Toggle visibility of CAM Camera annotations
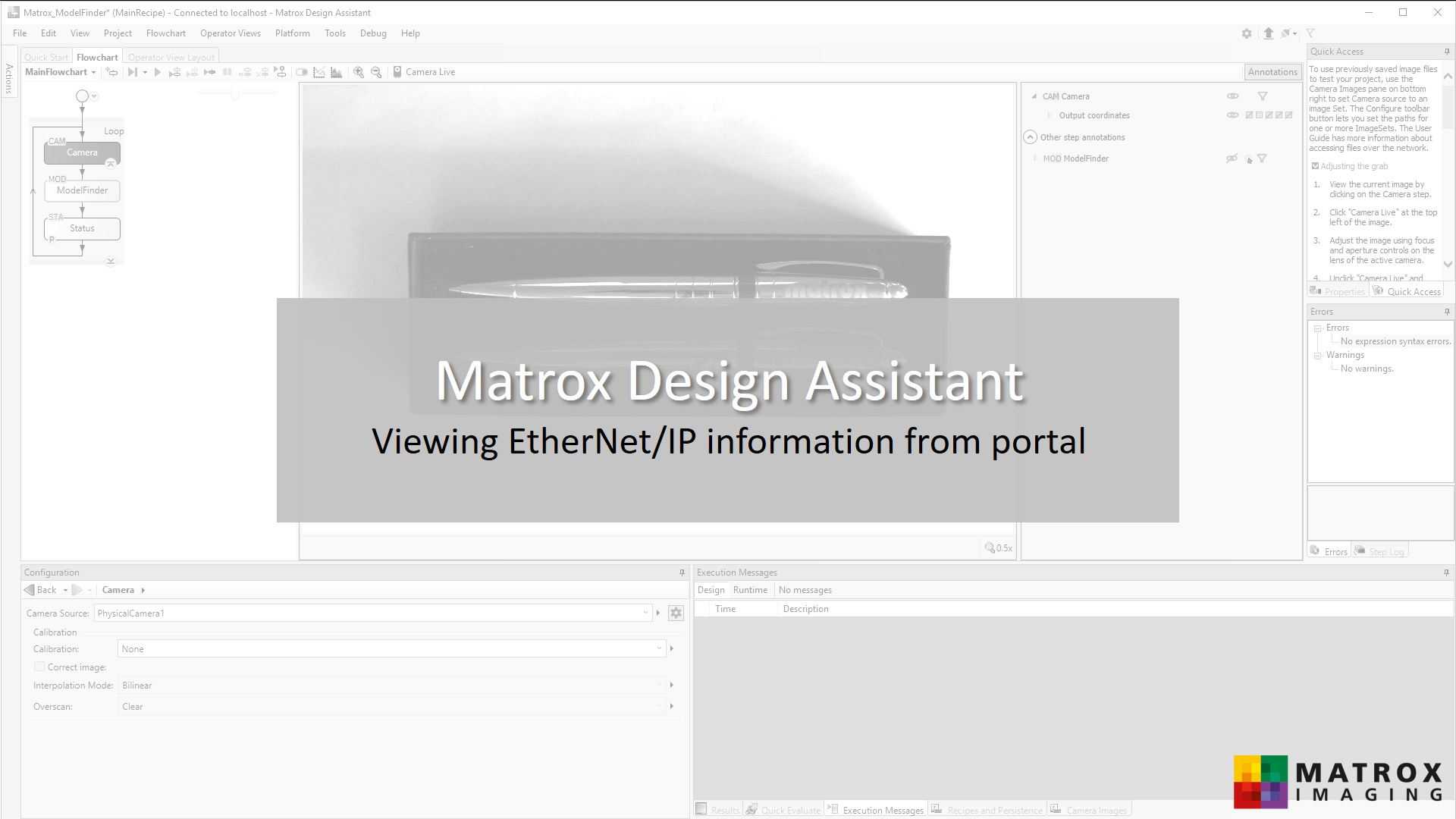This screenshot has height=819, width=1456. click(x=1233, y=96)
